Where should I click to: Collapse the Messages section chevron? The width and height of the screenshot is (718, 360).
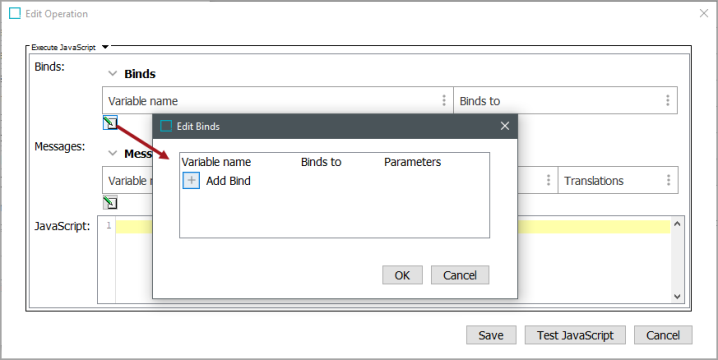pos(112,153)
